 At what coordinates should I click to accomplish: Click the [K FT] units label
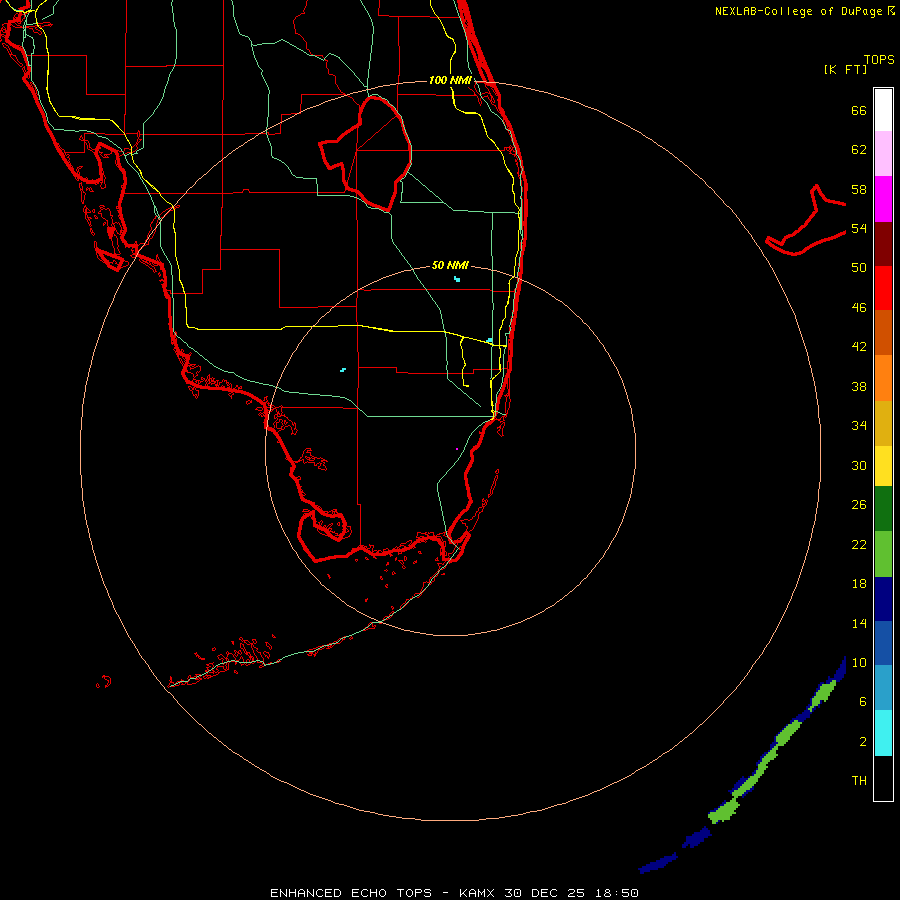(x=845, y=69)
